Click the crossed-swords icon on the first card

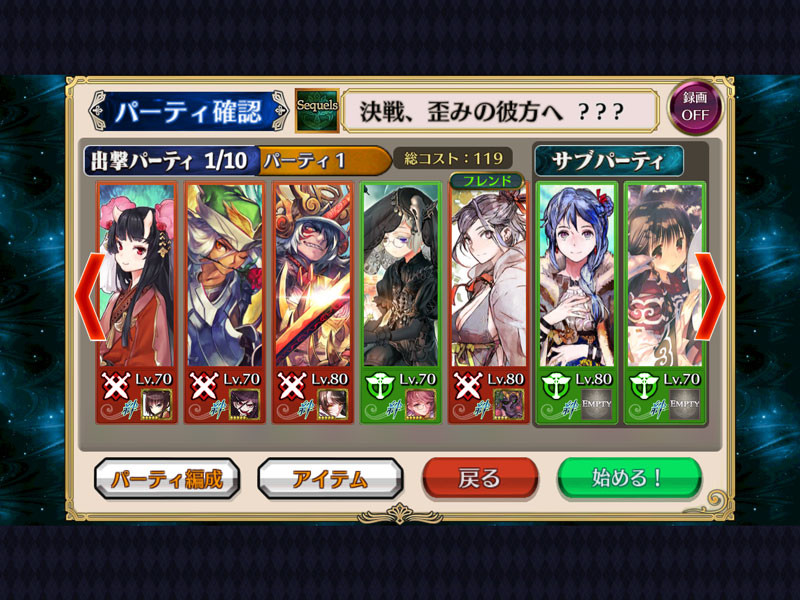click(x=116, y=386)
